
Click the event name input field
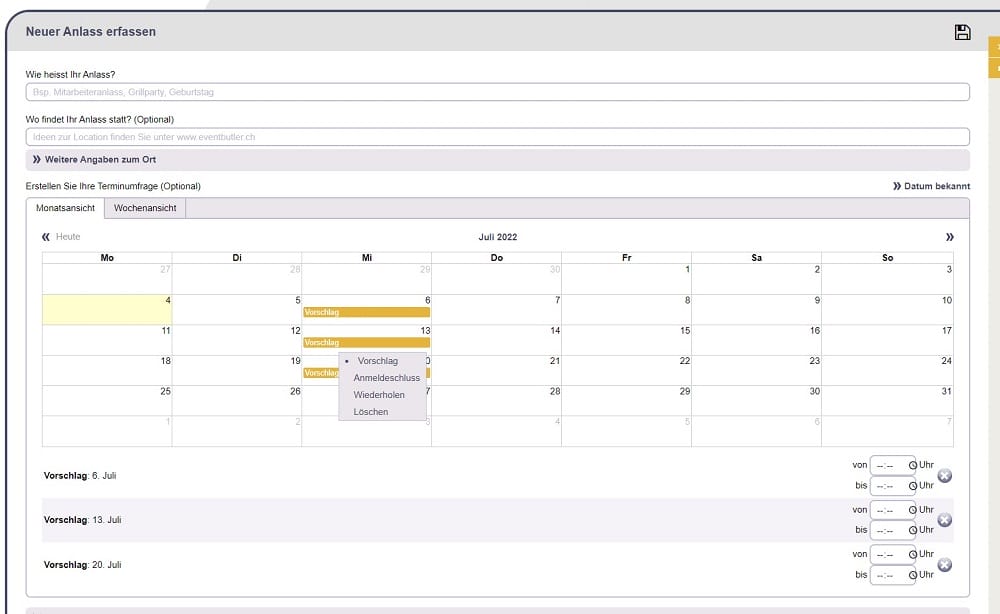[x=497, y=92]
